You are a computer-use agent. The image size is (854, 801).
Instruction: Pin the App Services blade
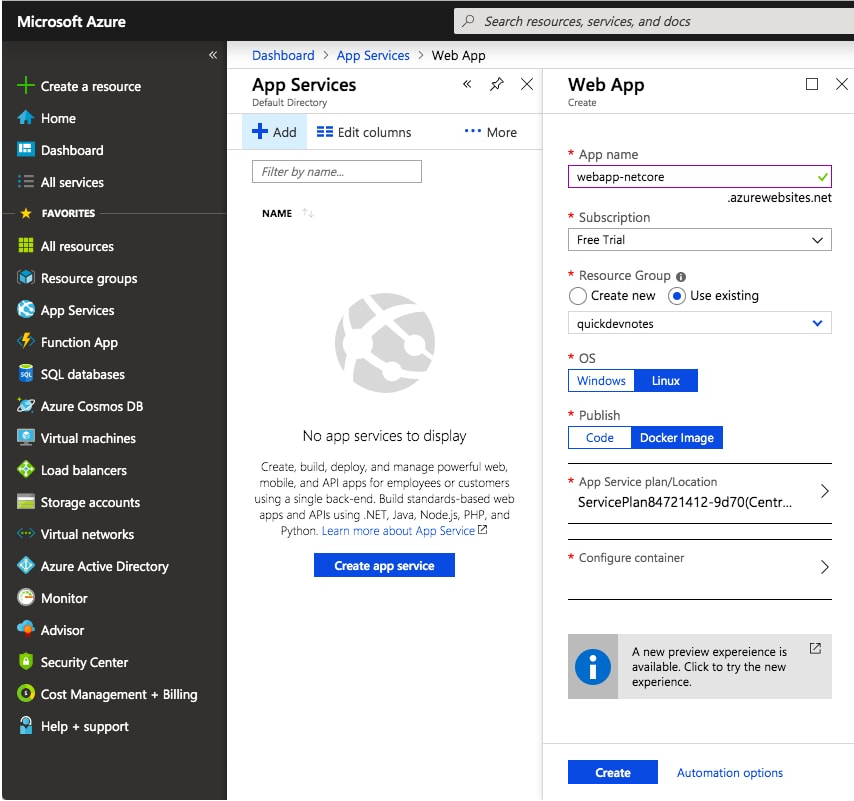[497, 84]
